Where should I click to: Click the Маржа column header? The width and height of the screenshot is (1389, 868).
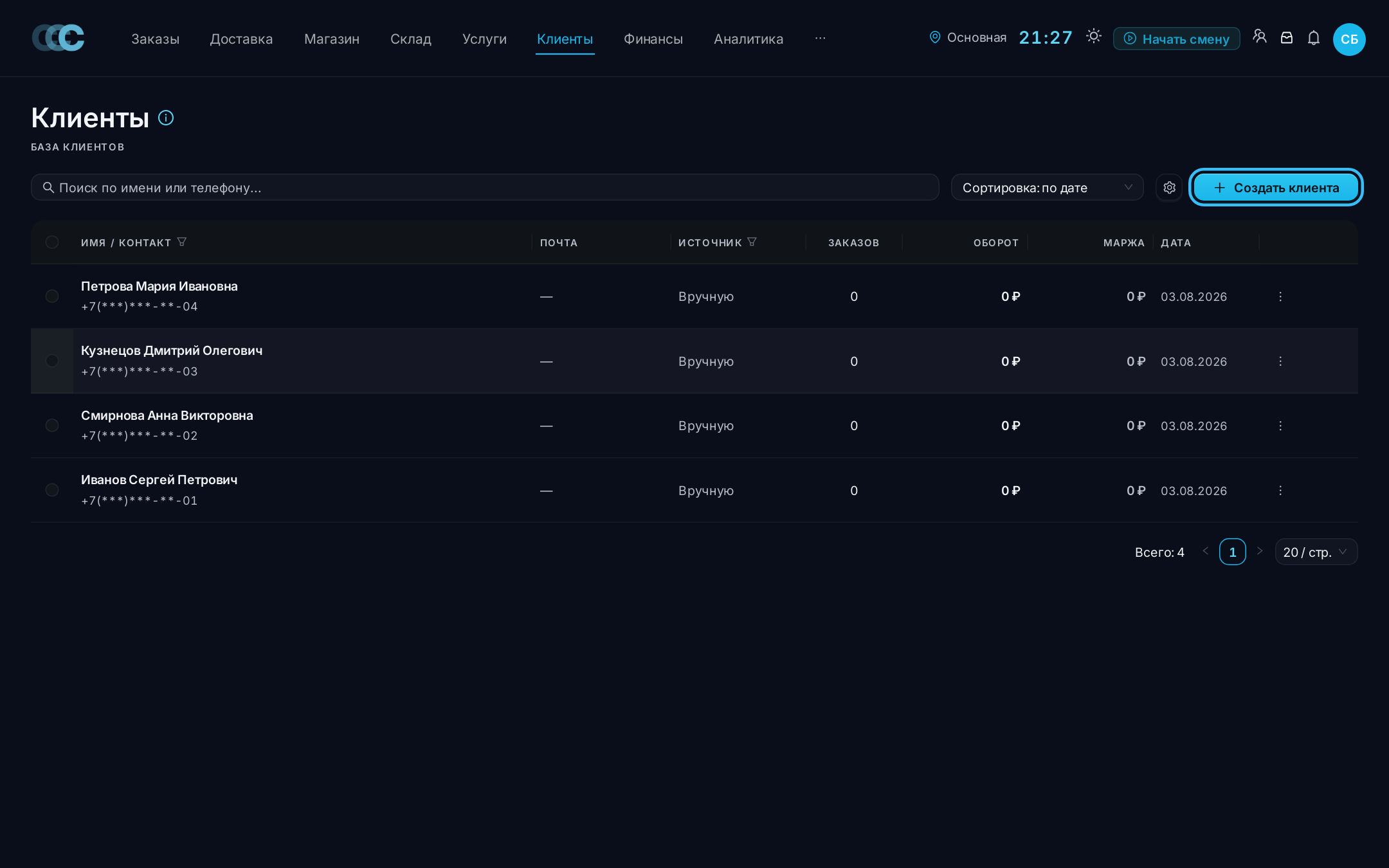click(x=1123, y=242)
